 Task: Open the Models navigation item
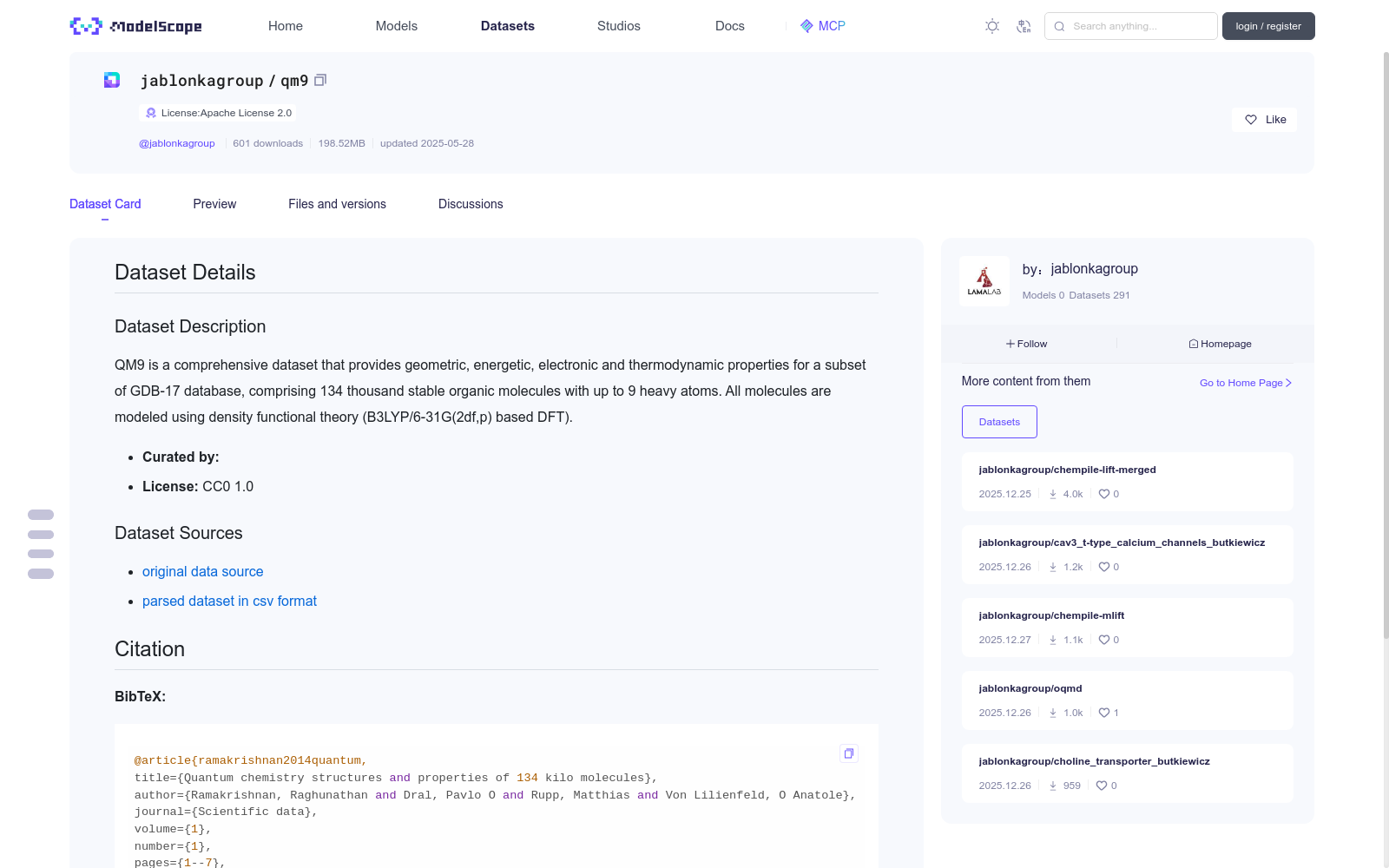click(x=397, y=26)
